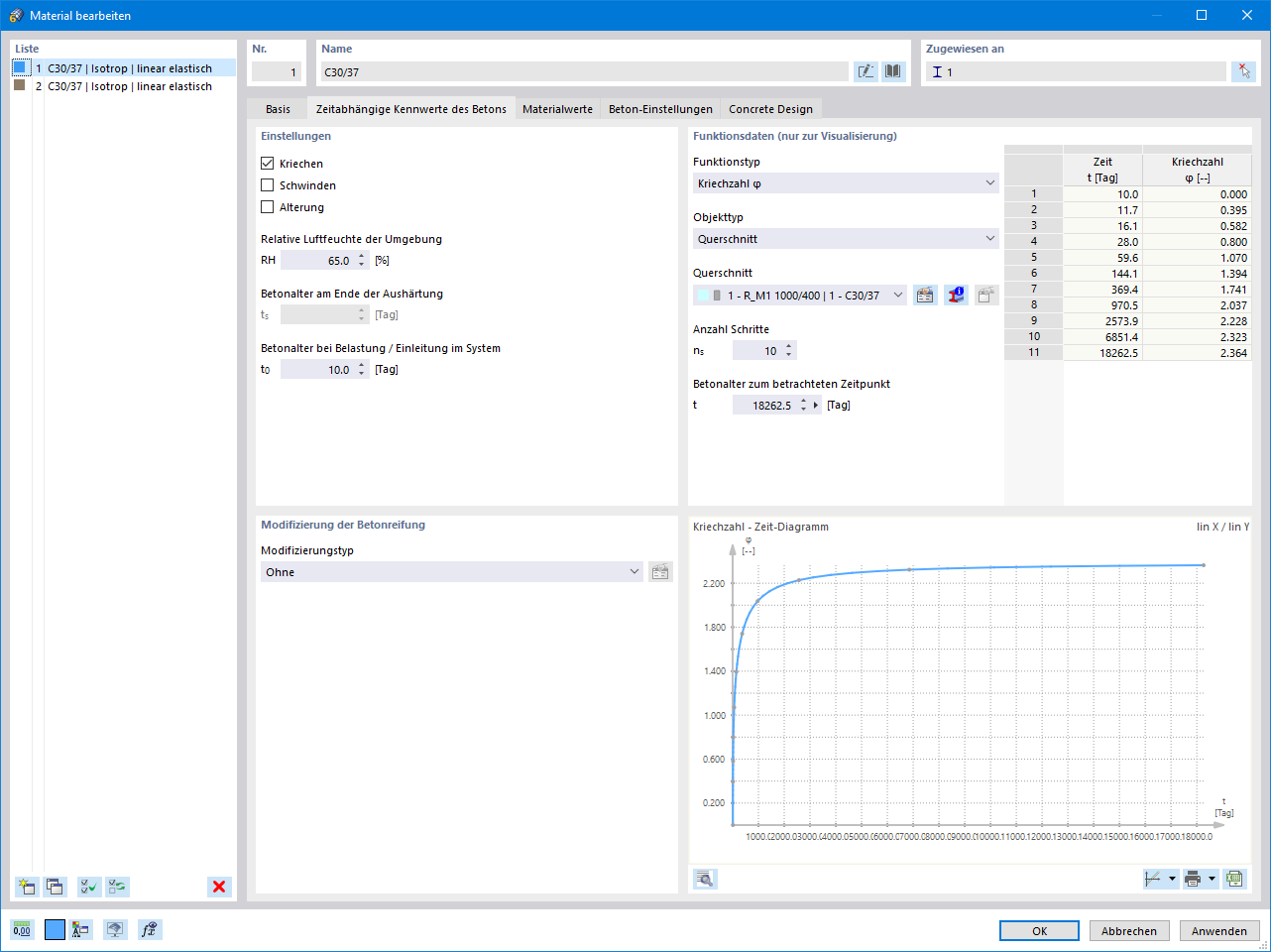Select material 2 in the list
The image size is (1271, 952).
(x=124, y=86)
